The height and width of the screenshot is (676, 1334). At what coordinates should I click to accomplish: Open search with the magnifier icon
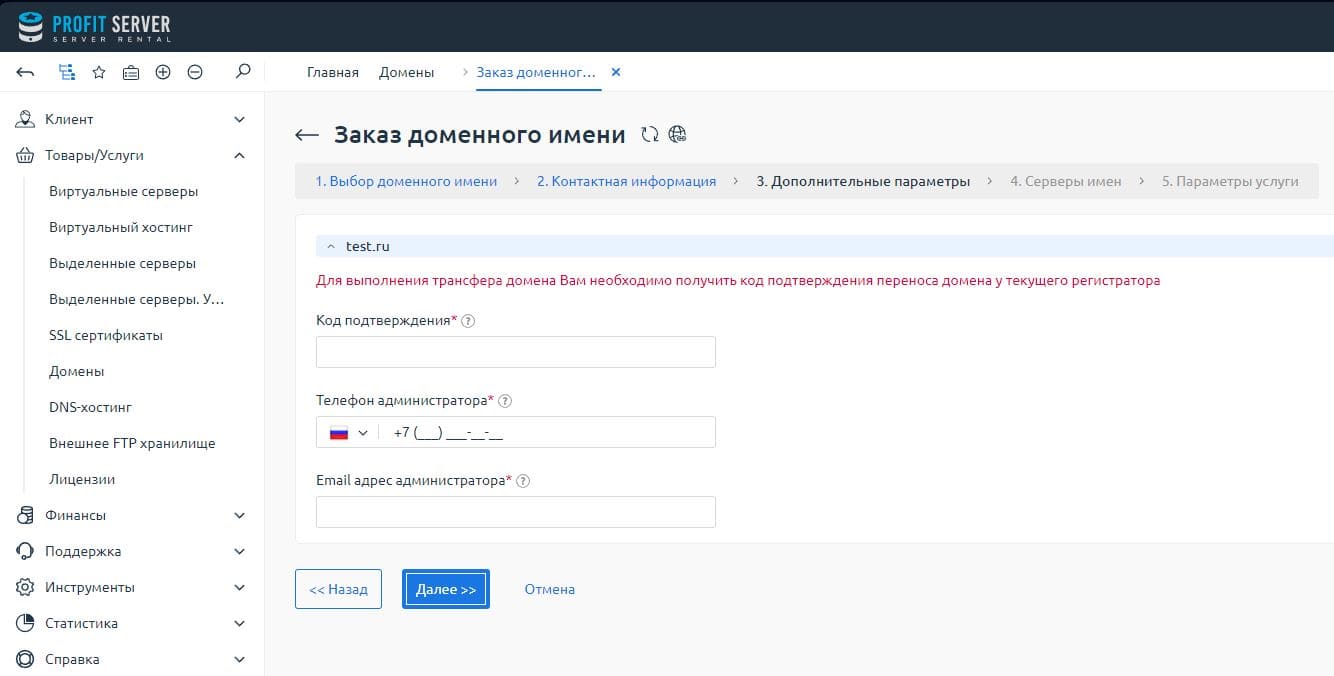(x=242, y=72)
